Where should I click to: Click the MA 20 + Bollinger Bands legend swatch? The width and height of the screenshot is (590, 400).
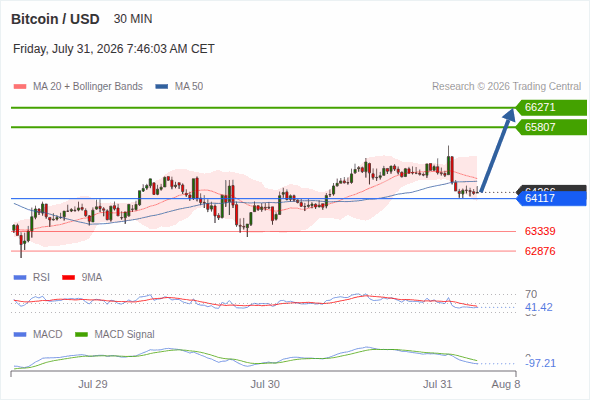pos(20,87)
